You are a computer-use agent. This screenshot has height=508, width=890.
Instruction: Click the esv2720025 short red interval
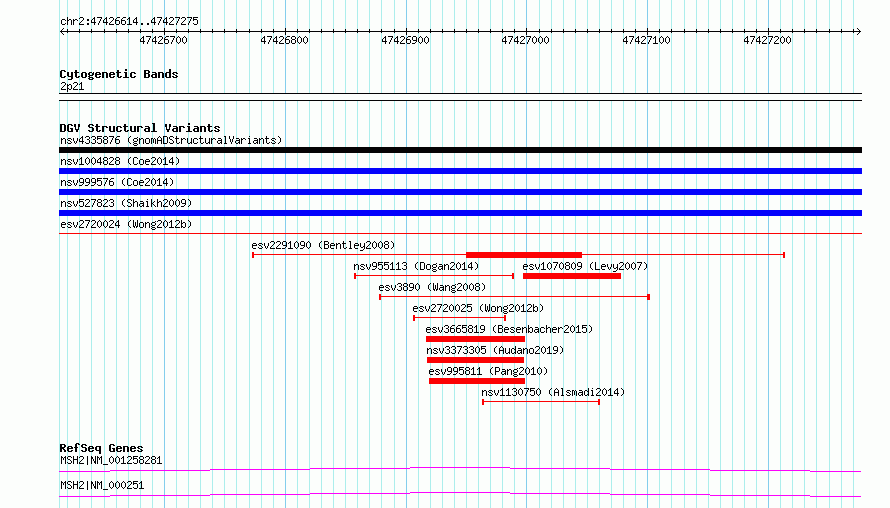[x=459, y=318]
